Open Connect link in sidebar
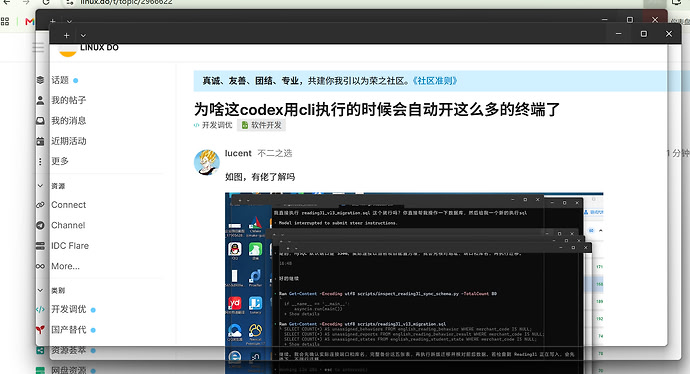This screenshot has width=690, height=374. point(69,205)
